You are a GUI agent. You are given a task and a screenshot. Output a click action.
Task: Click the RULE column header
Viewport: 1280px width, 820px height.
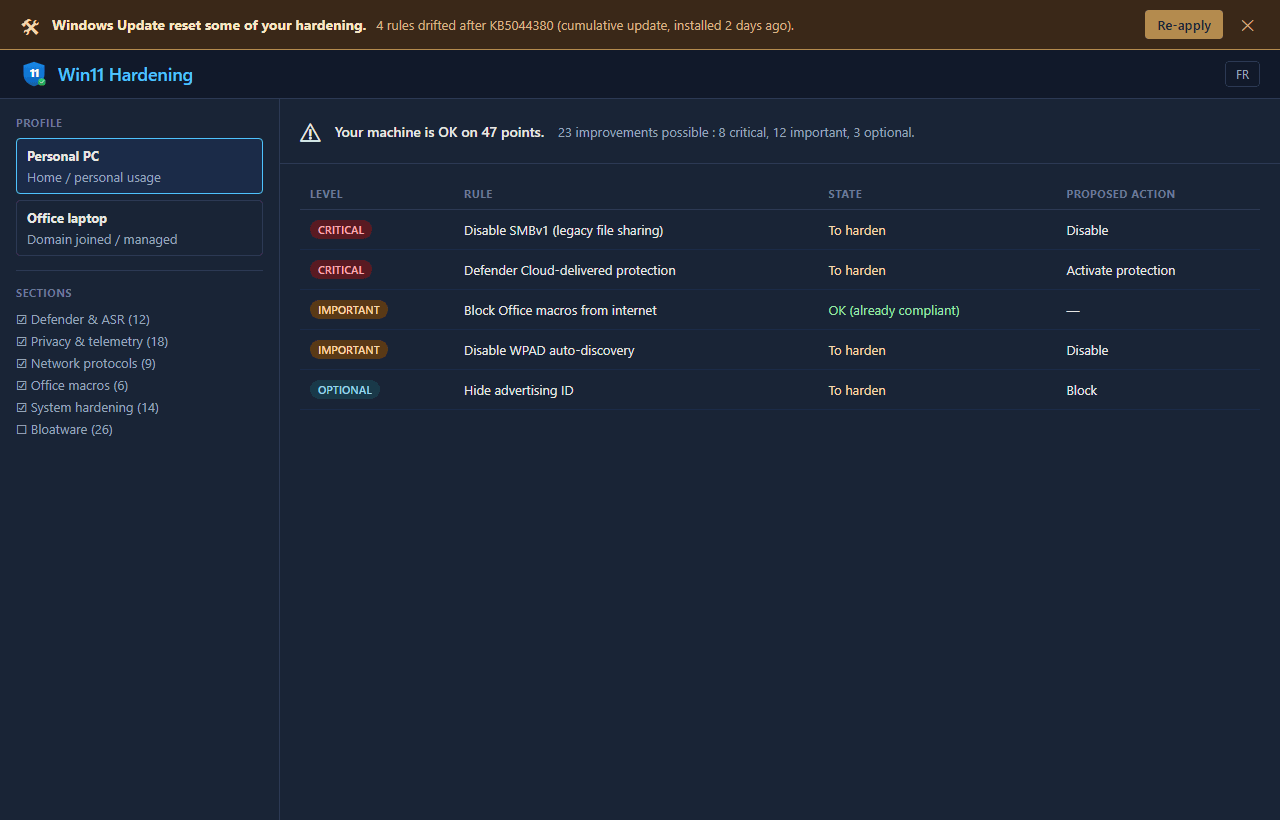[478, 194]
